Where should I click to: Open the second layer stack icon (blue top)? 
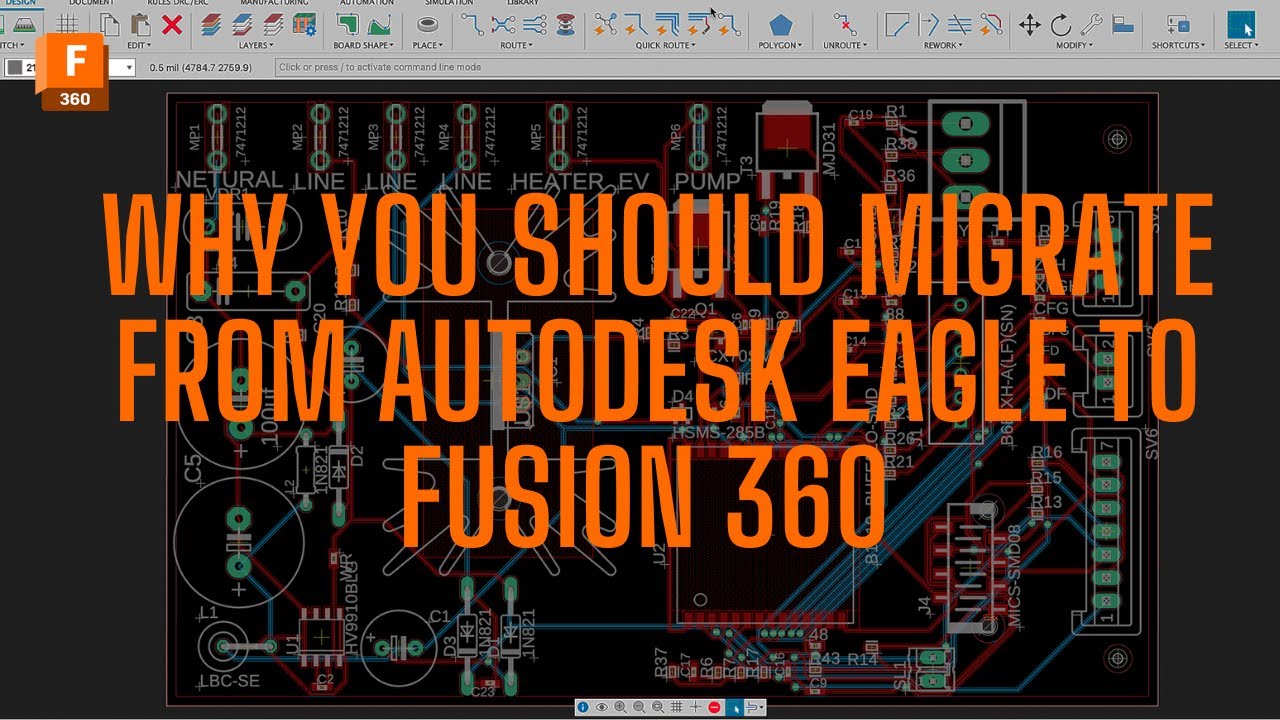244,25
